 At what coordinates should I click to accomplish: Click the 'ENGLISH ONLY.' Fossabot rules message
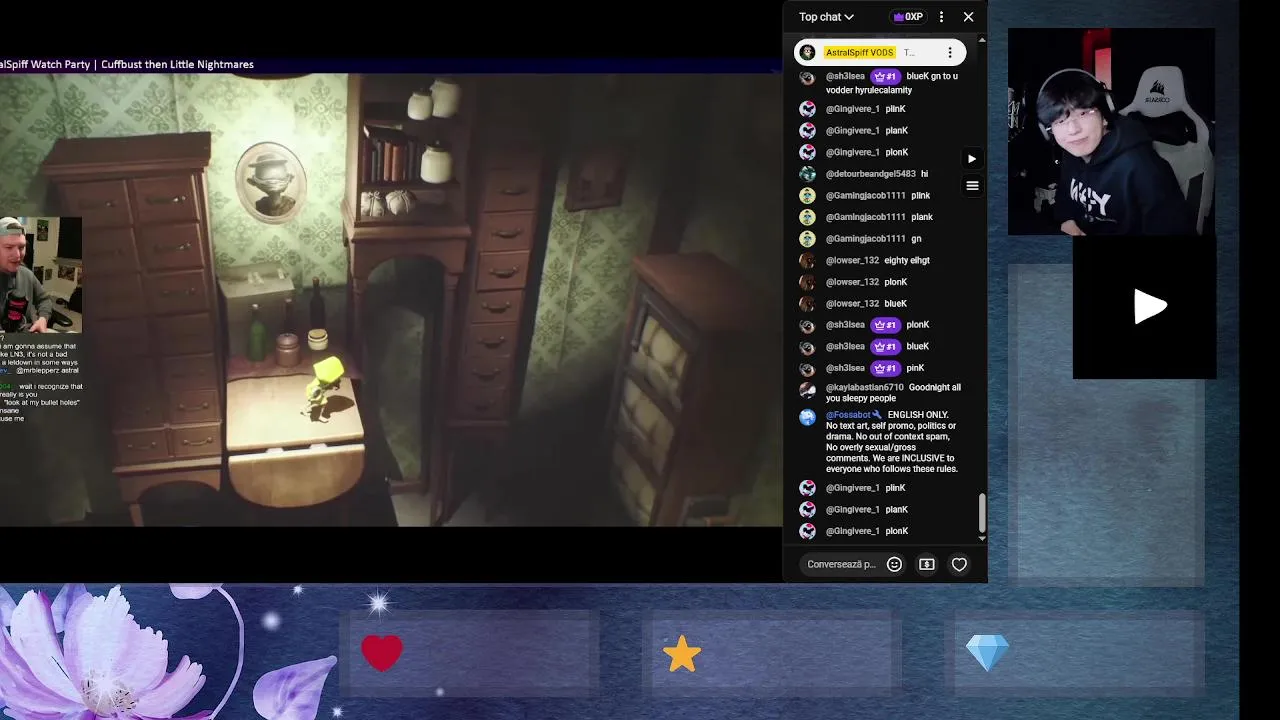891,442
